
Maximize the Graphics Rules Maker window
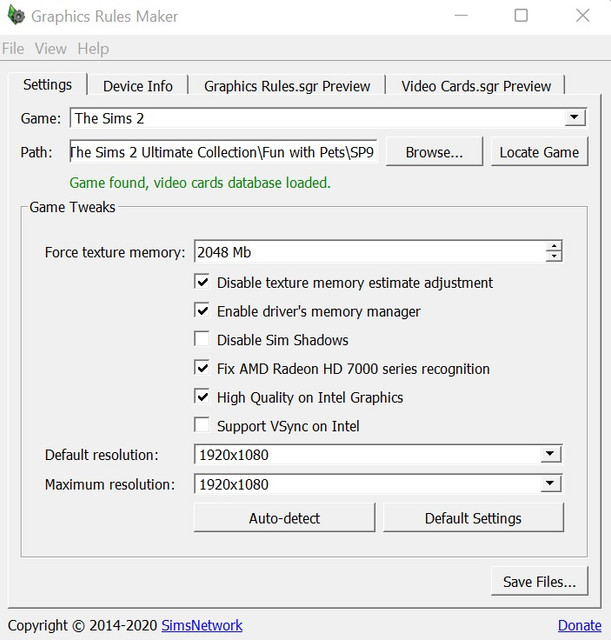coord(521,16)
